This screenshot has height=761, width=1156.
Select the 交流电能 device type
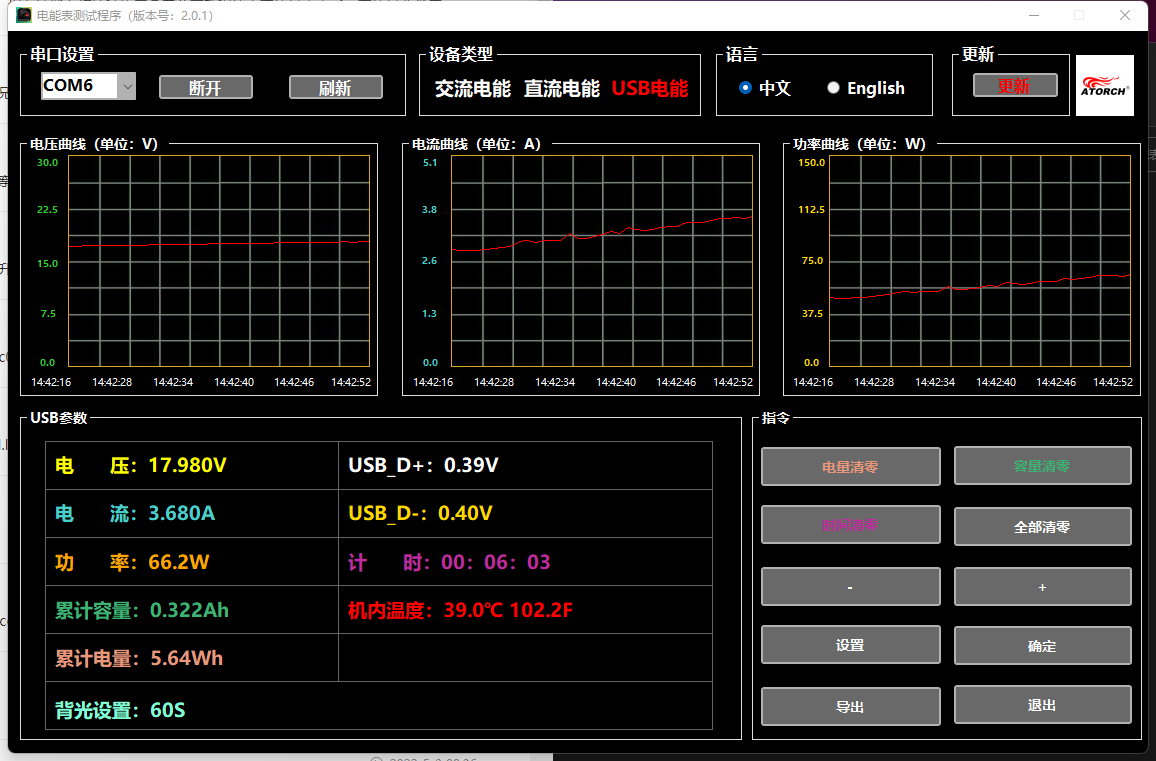point(473,88)
